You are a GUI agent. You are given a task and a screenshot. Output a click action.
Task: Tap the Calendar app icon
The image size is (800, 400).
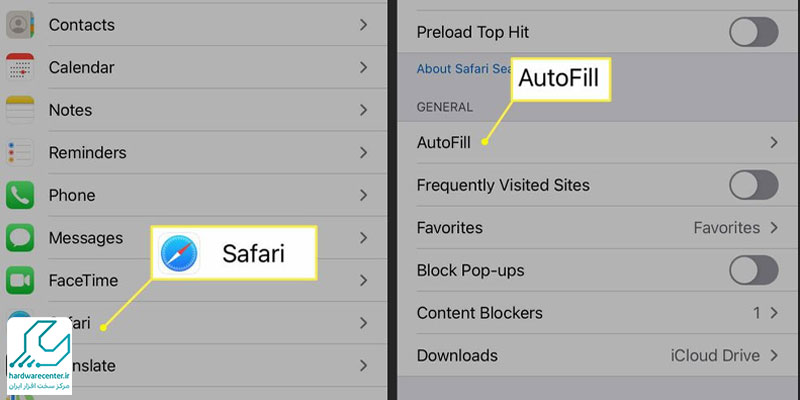(20, 67)
